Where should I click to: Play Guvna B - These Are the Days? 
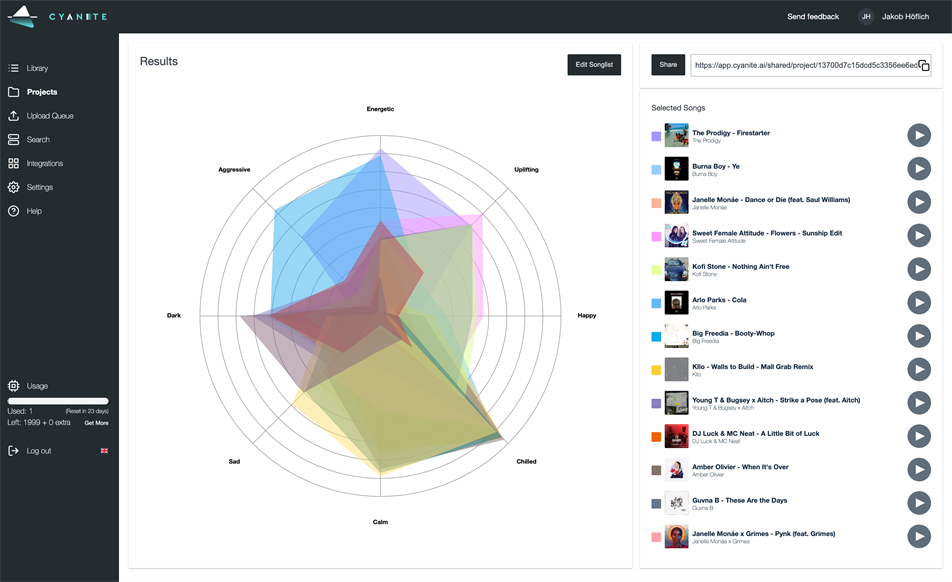(x=919, y=502)
